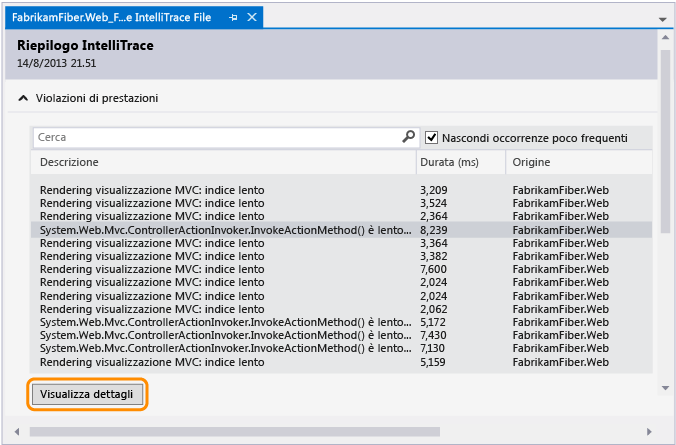Select the InvokeActionMethod row with 5,172
The width and height of the screenshot is (676, 445).
341,322
